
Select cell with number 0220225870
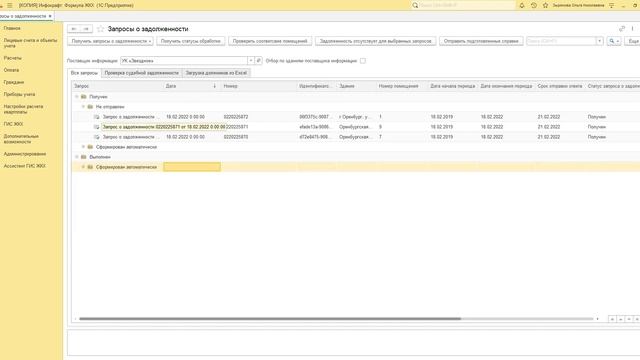[x=259, y=137]
